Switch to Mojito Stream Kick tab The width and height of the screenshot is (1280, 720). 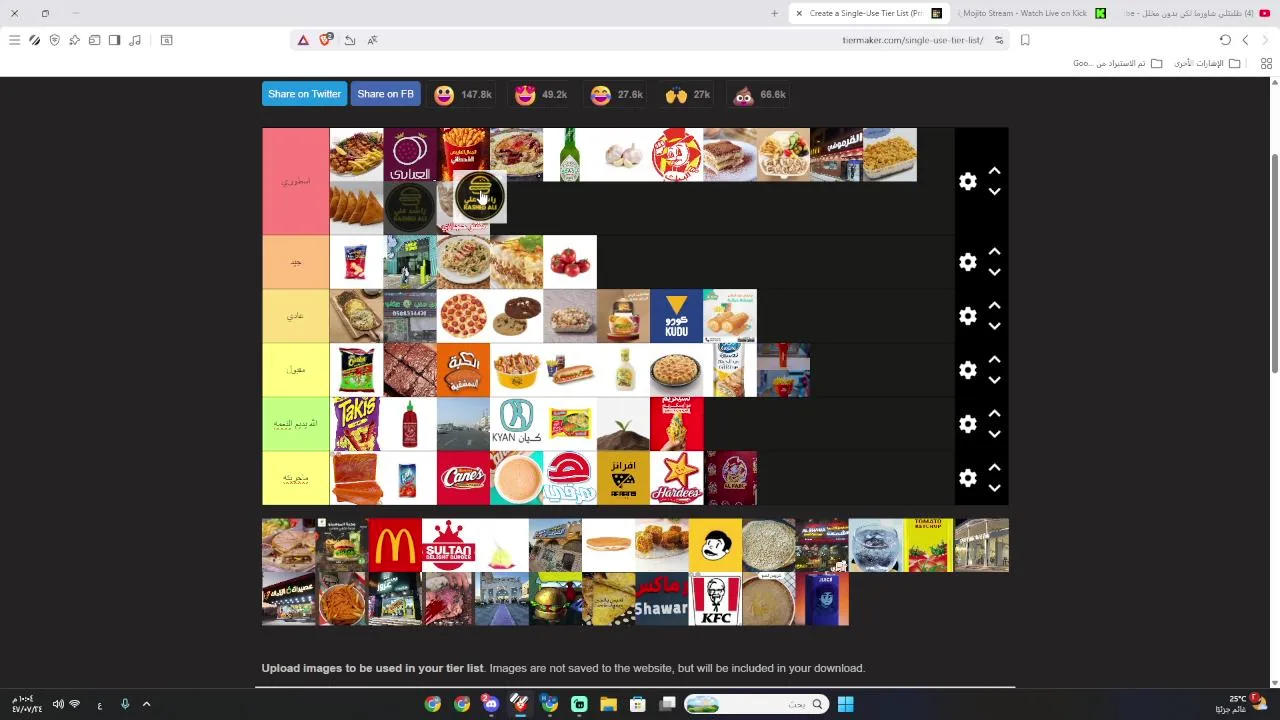tap(1030, 13)
